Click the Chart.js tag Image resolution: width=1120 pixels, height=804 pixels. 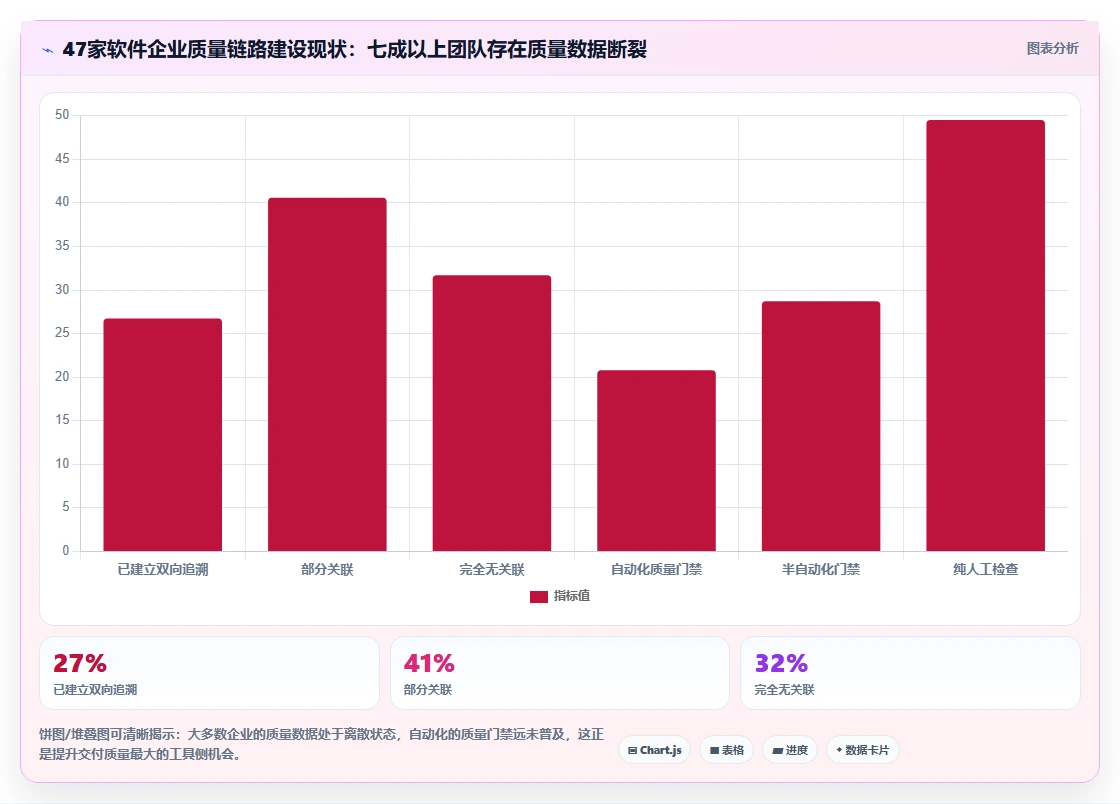654,750
